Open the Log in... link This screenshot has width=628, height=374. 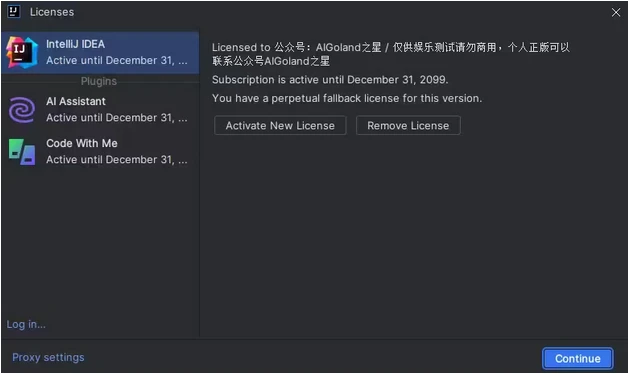pos(26,324)
